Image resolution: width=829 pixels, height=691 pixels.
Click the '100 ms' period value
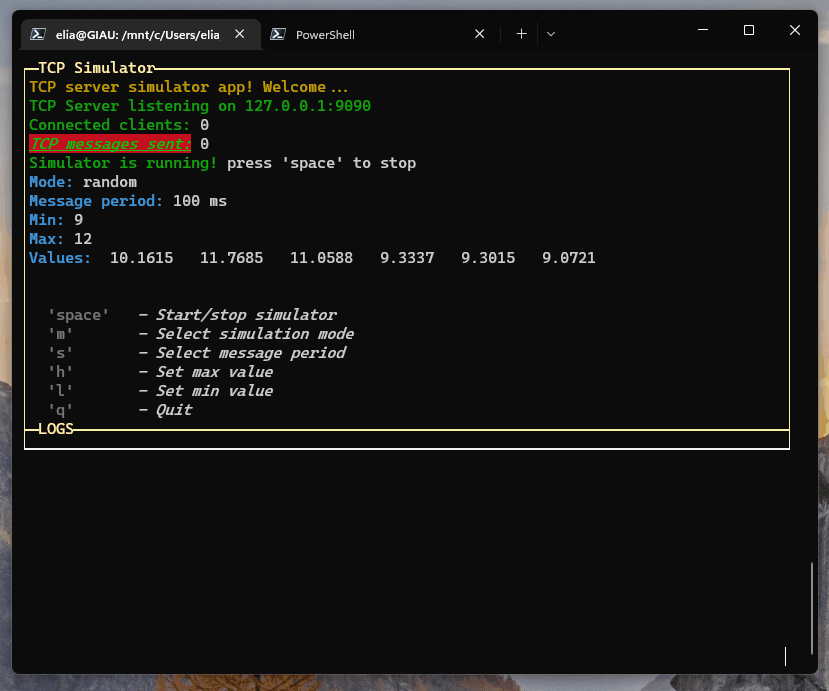[200, 201]
